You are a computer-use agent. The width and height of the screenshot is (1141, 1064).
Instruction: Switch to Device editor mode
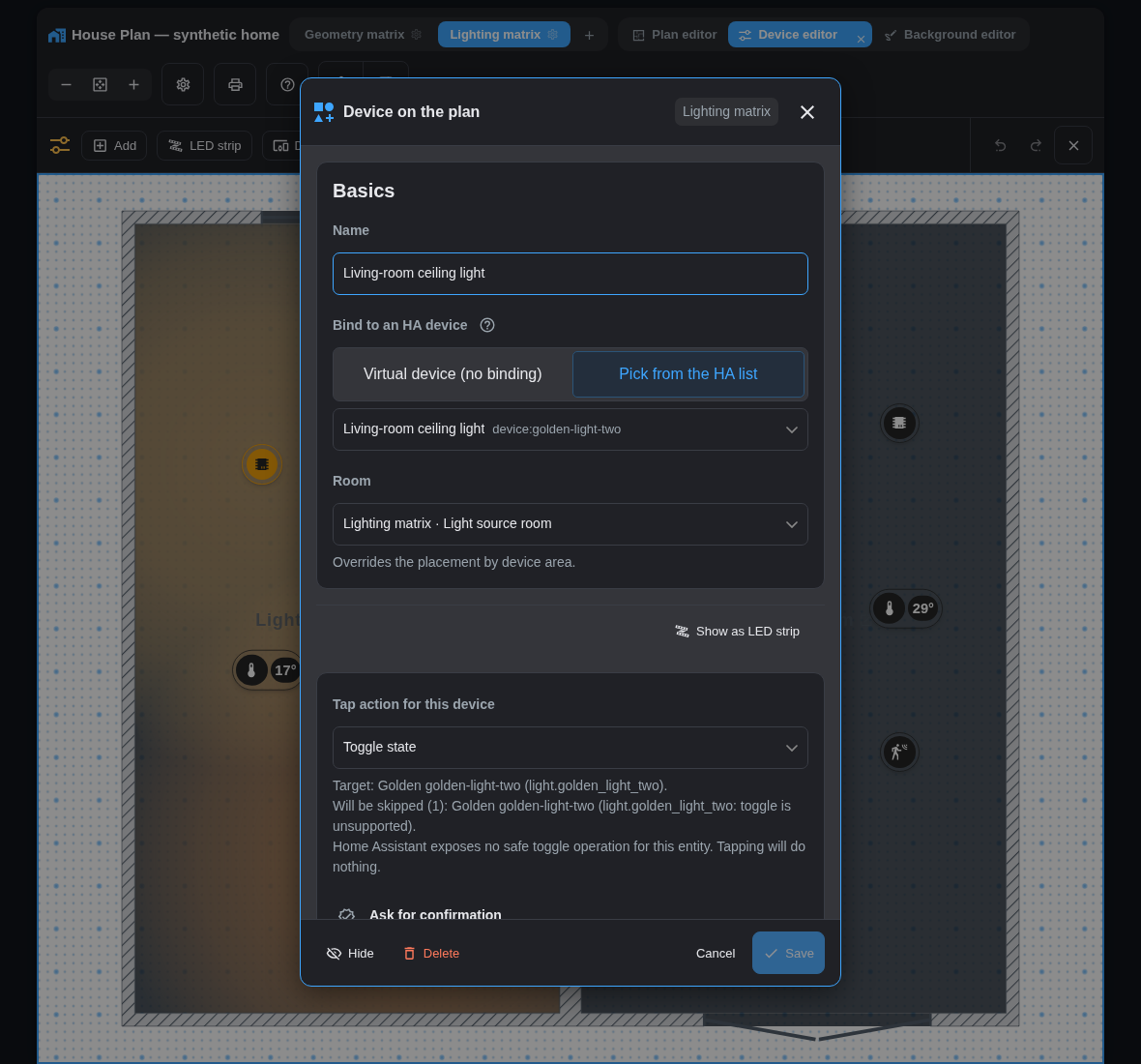point(798,34)
